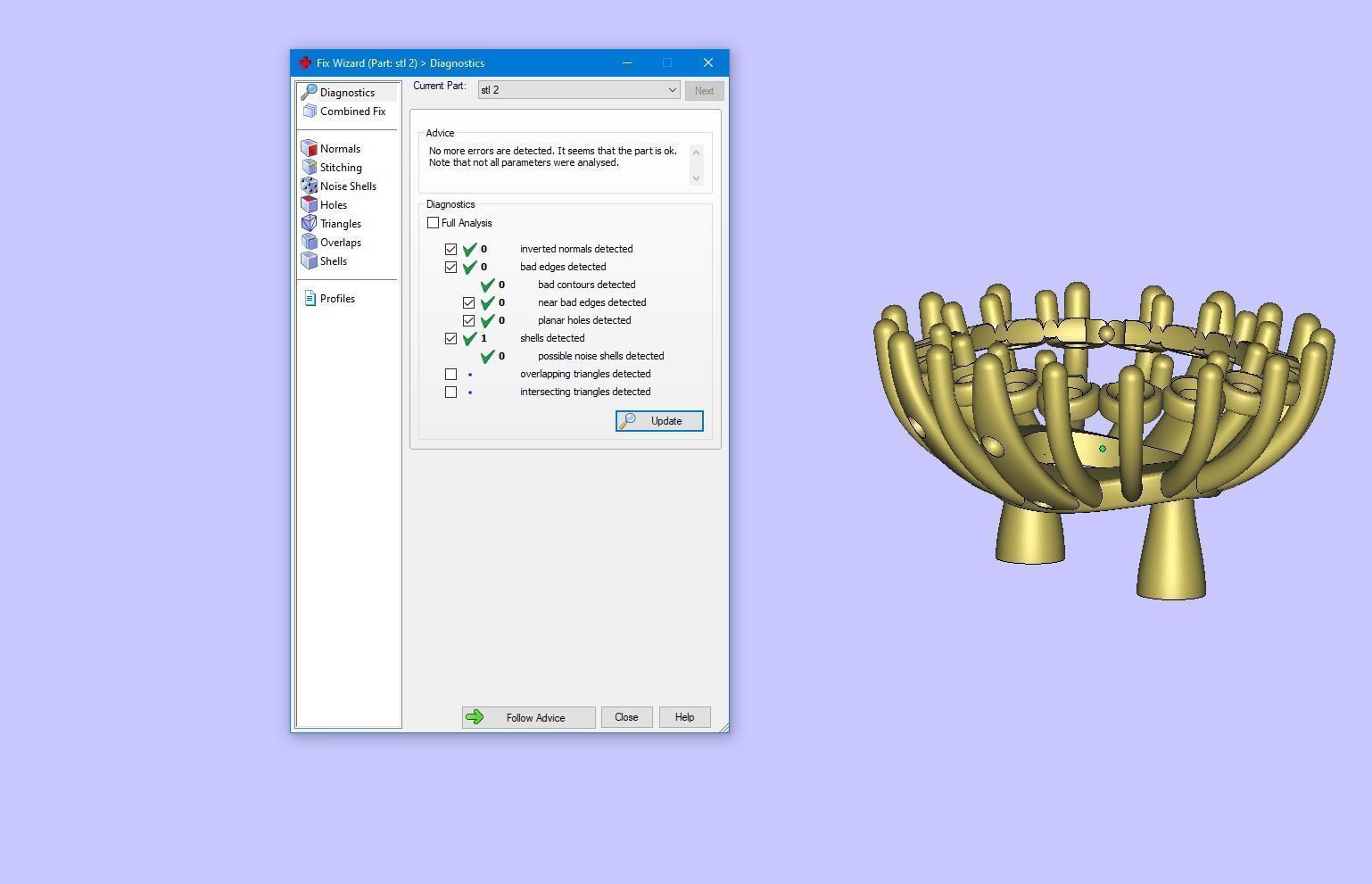Toggle planar holes detected checkbox
Image resolution: width=1372 pixels, height=884 pixels.
[x=468, y=321]
